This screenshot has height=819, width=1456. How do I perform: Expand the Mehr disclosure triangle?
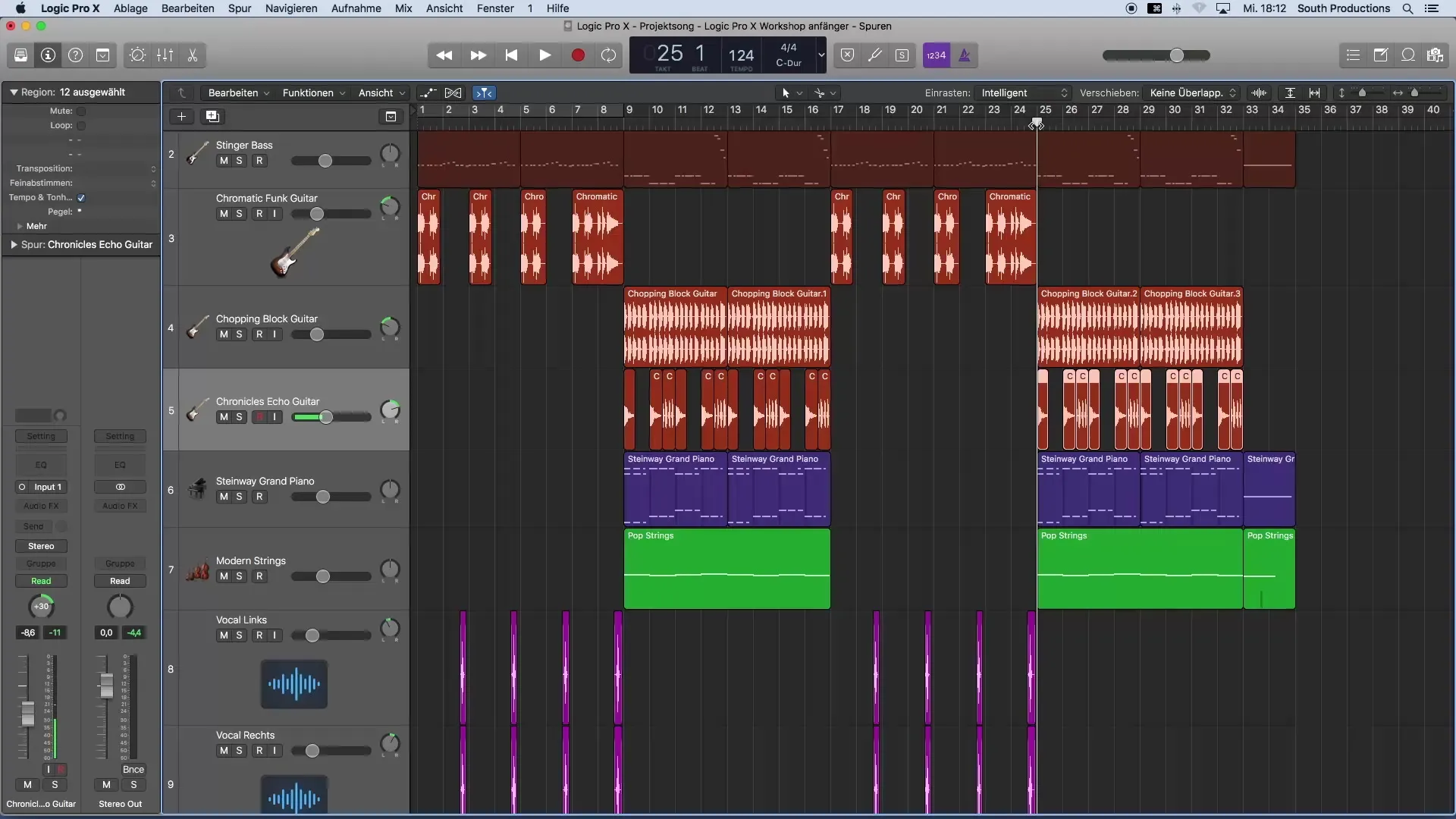(20, 227)
